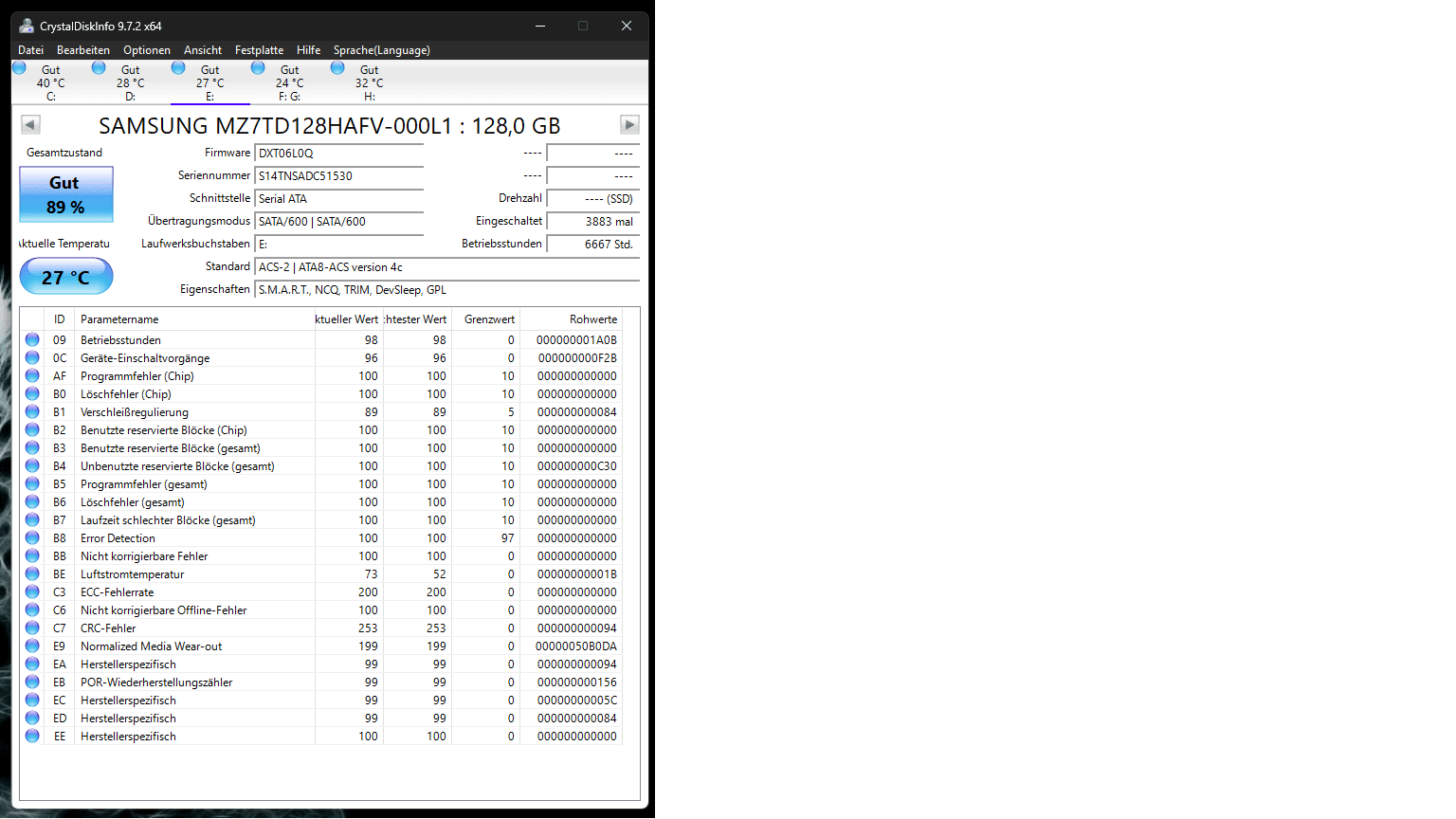Click raw value 000000000156
Viewport: 1456px width, 819px height.
tap(577, 682)
